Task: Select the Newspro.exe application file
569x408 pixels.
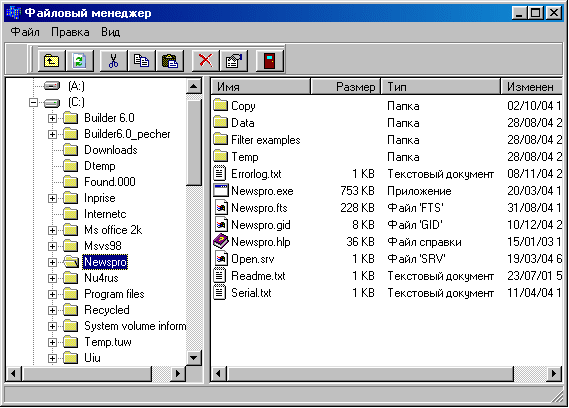Action: tap(253, 191)
